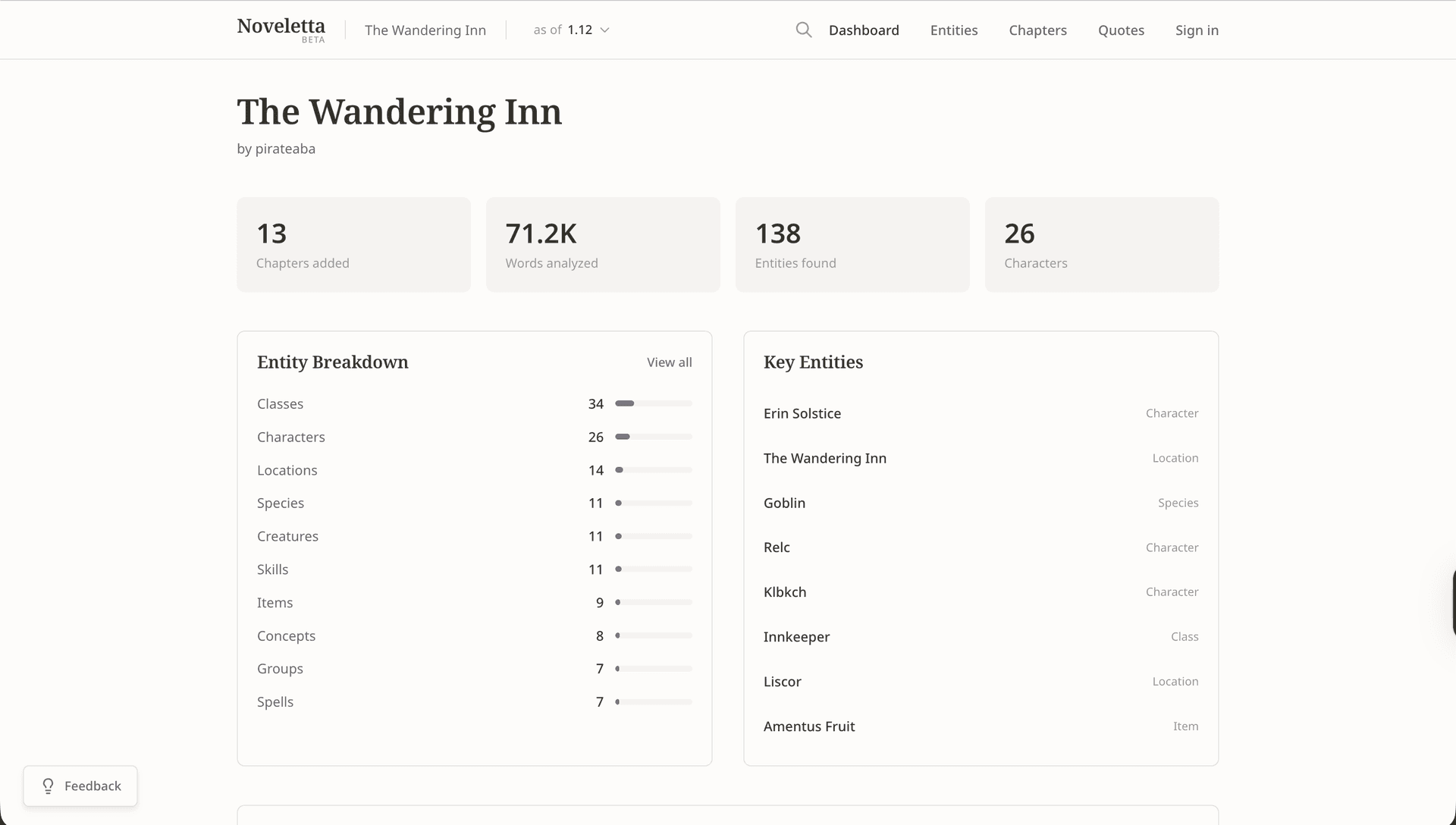Click View all in Entity Breakdown
The image size is (1456, 825).
(668, 362)
